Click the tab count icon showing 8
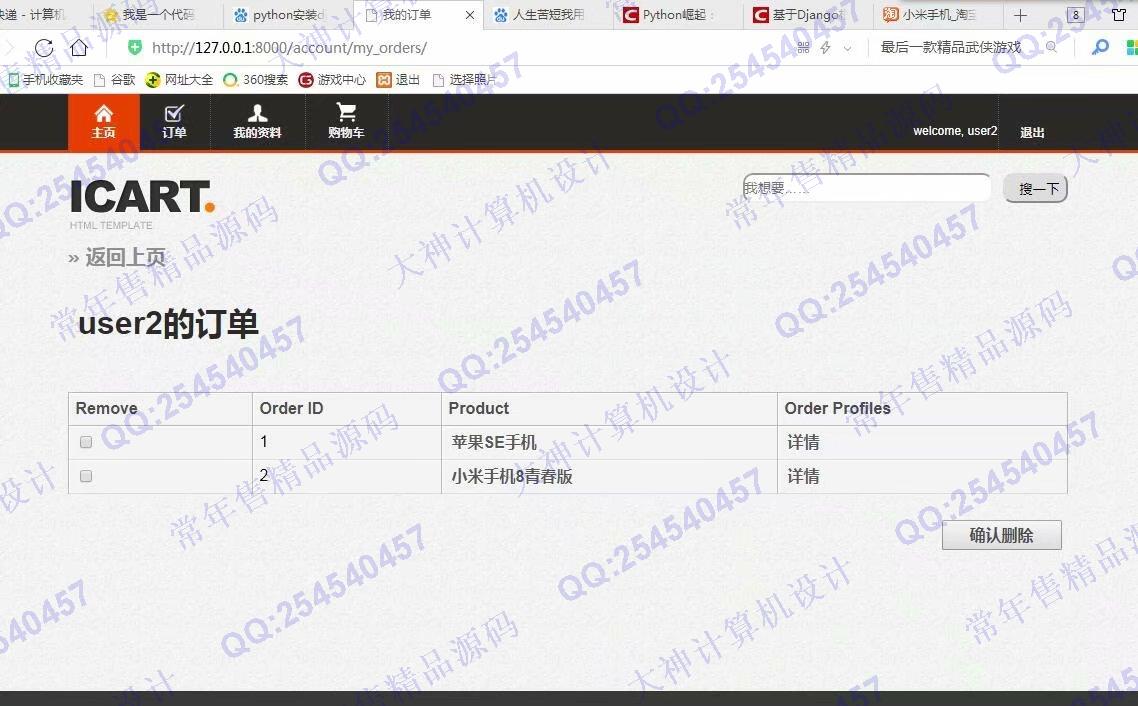This screenshot has height=706, width=1138. (x=1076, y=15)
